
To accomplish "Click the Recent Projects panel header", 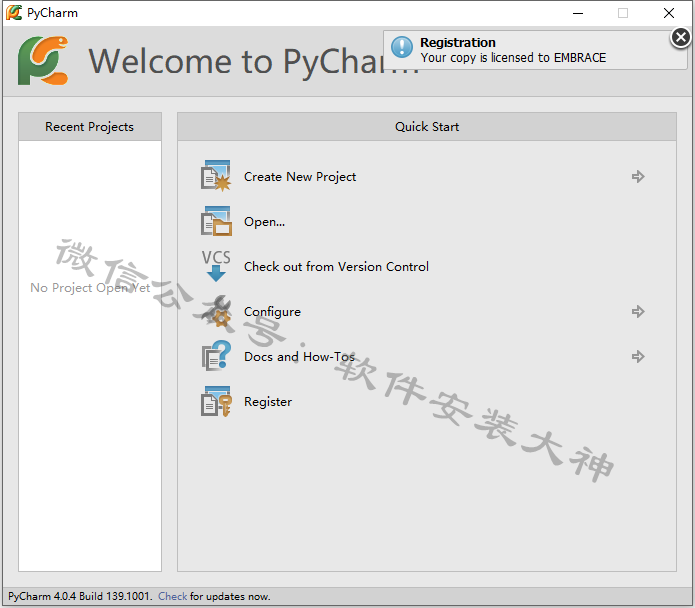I will click(x=90, y=127).
